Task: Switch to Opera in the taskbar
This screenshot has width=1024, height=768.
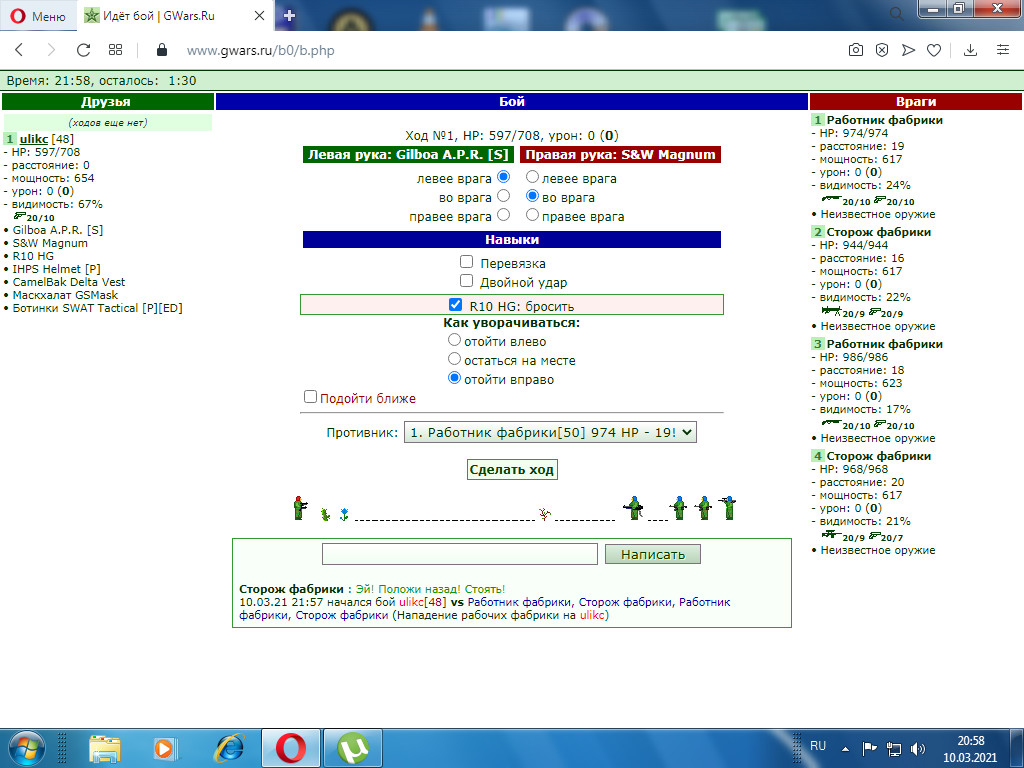Action: click(291, 749)
